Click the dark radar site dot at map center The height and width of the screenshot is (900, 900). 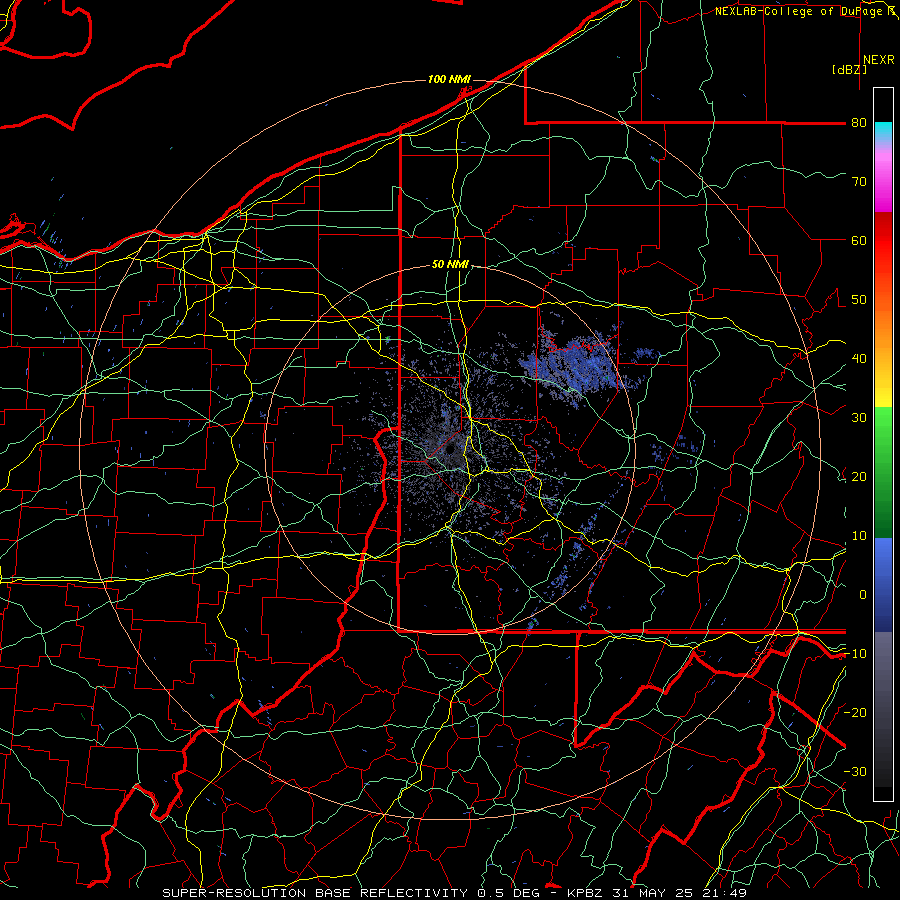[451, 449]
